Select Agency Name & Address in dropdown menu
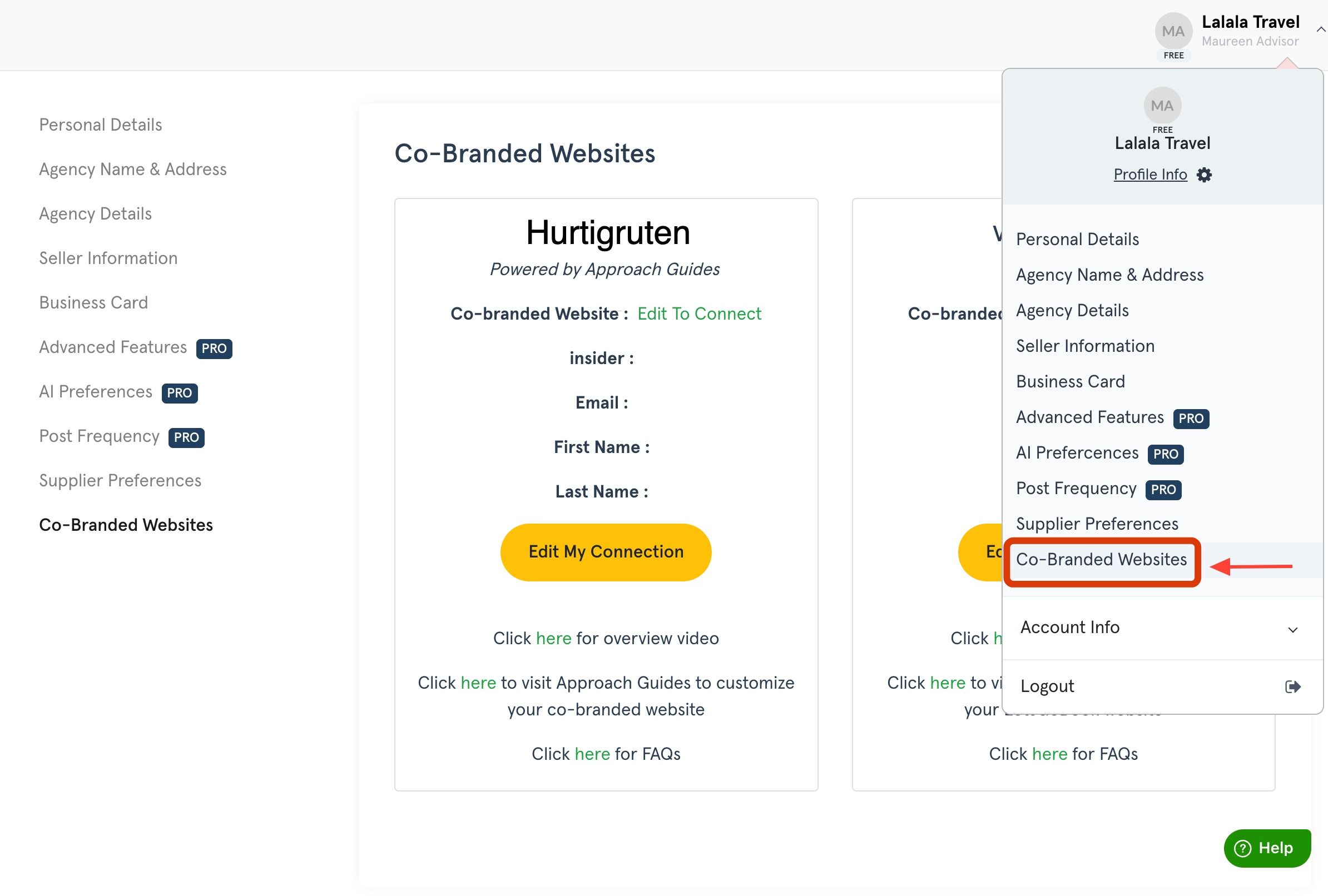This screenshot has width=1328, height=896. [x=1109, y=275]
